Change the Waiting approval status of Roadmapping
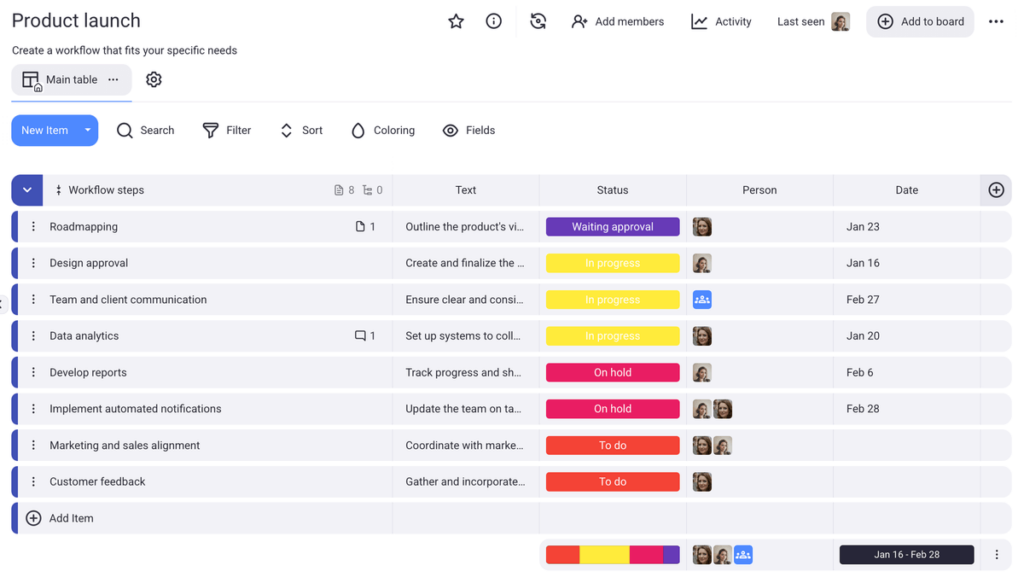 coord(612,226)
